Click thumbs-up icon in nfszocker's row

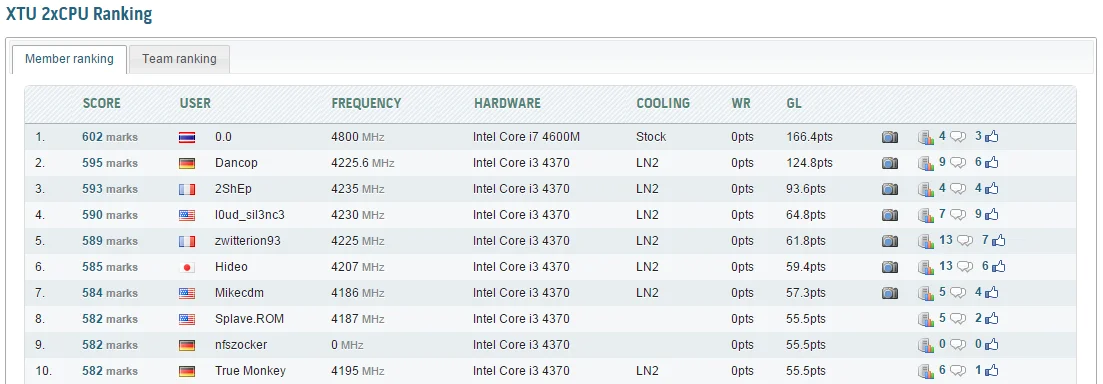click(991, 345)
